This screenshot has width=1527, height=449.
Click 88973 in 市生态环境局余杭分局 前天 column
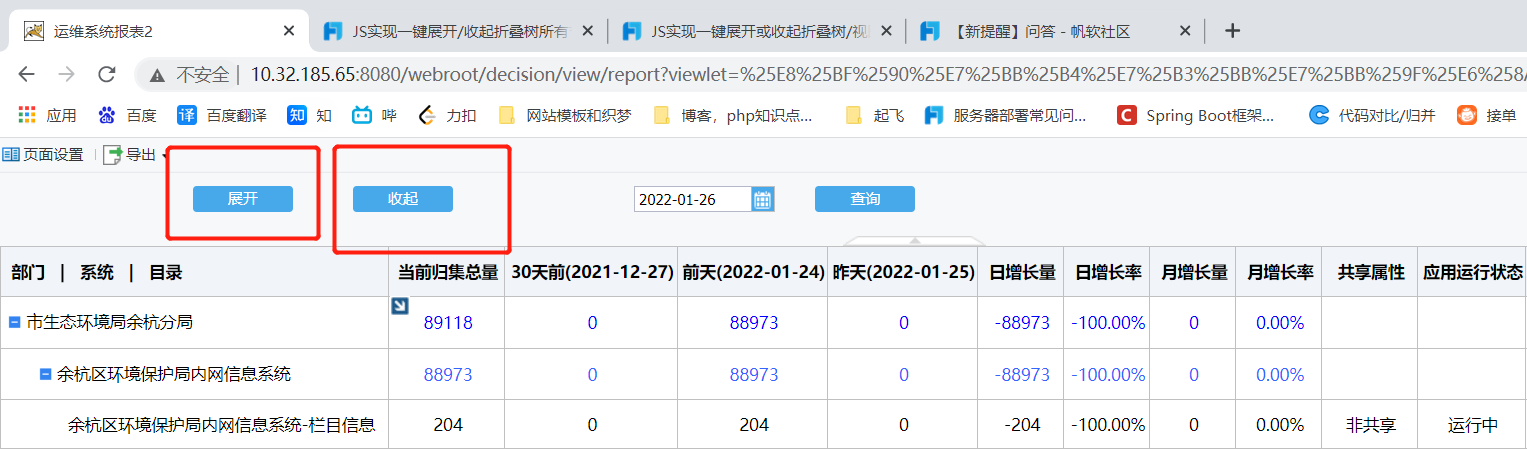(x=754, y=323)
